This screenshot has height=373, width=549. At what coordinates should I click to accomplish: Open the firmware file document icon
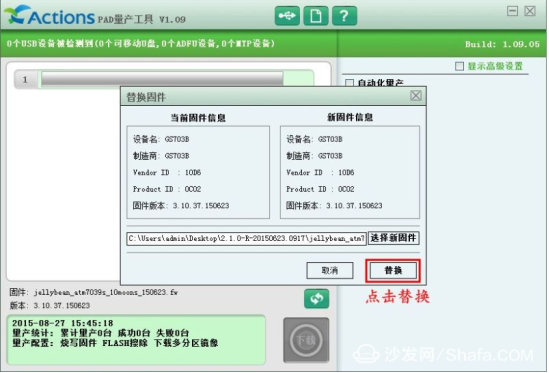[315, 16]
